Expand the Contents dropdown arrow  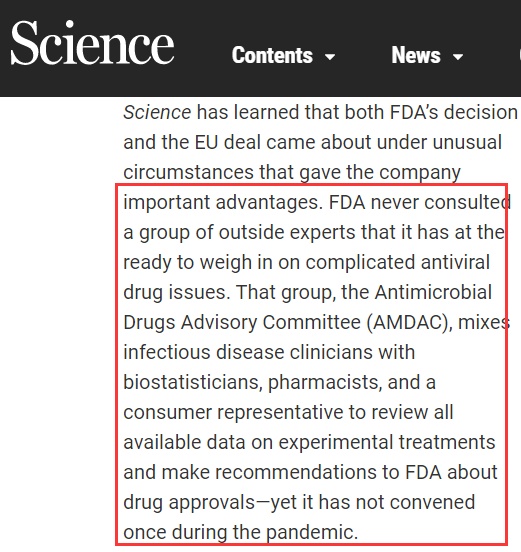tap(330, 57)
